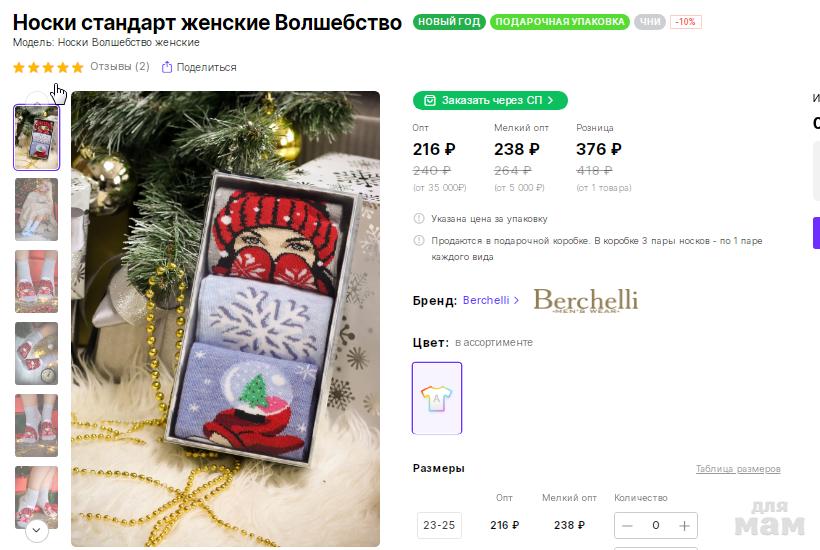Viewport: 820px width, 550px height.
Task: Increase quantity with the plus icon
Action: tap(684, 526)
